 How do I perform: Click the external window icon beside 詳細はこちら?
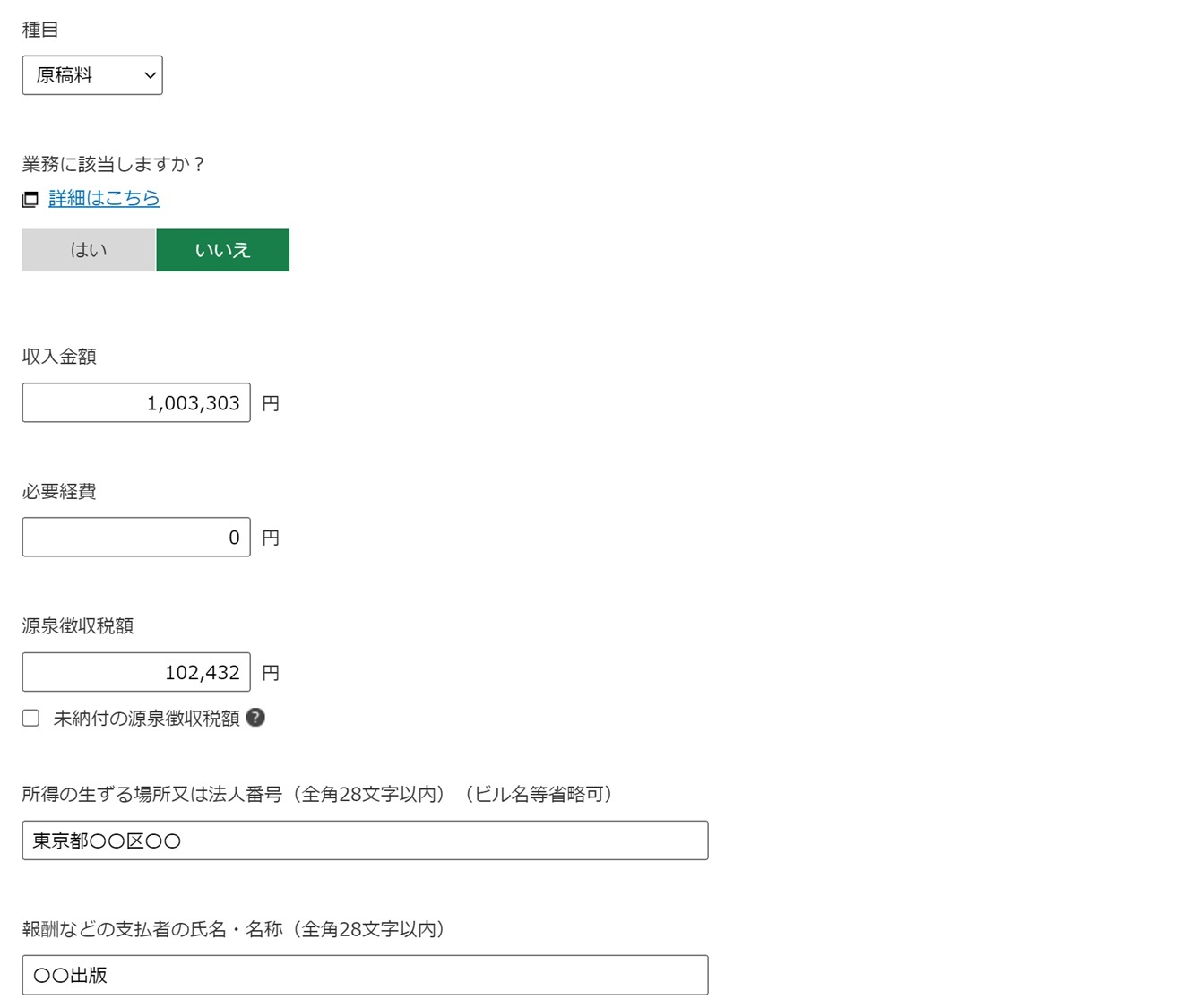click(30, 199)
